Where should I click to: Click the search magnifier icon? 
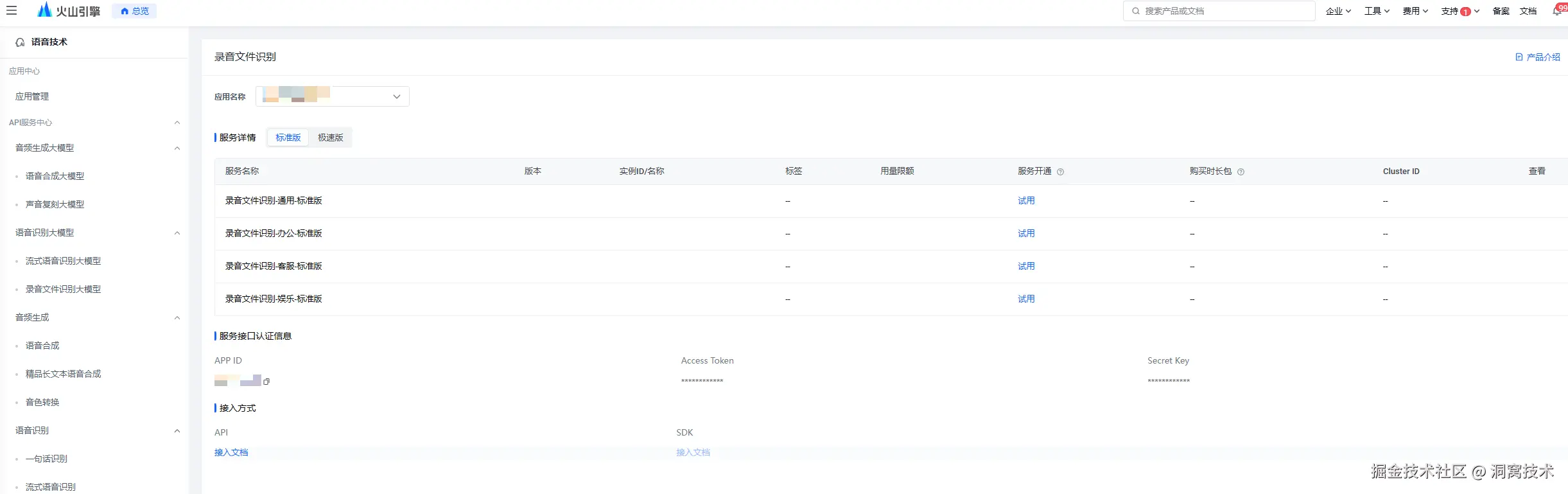(1136, 11)
